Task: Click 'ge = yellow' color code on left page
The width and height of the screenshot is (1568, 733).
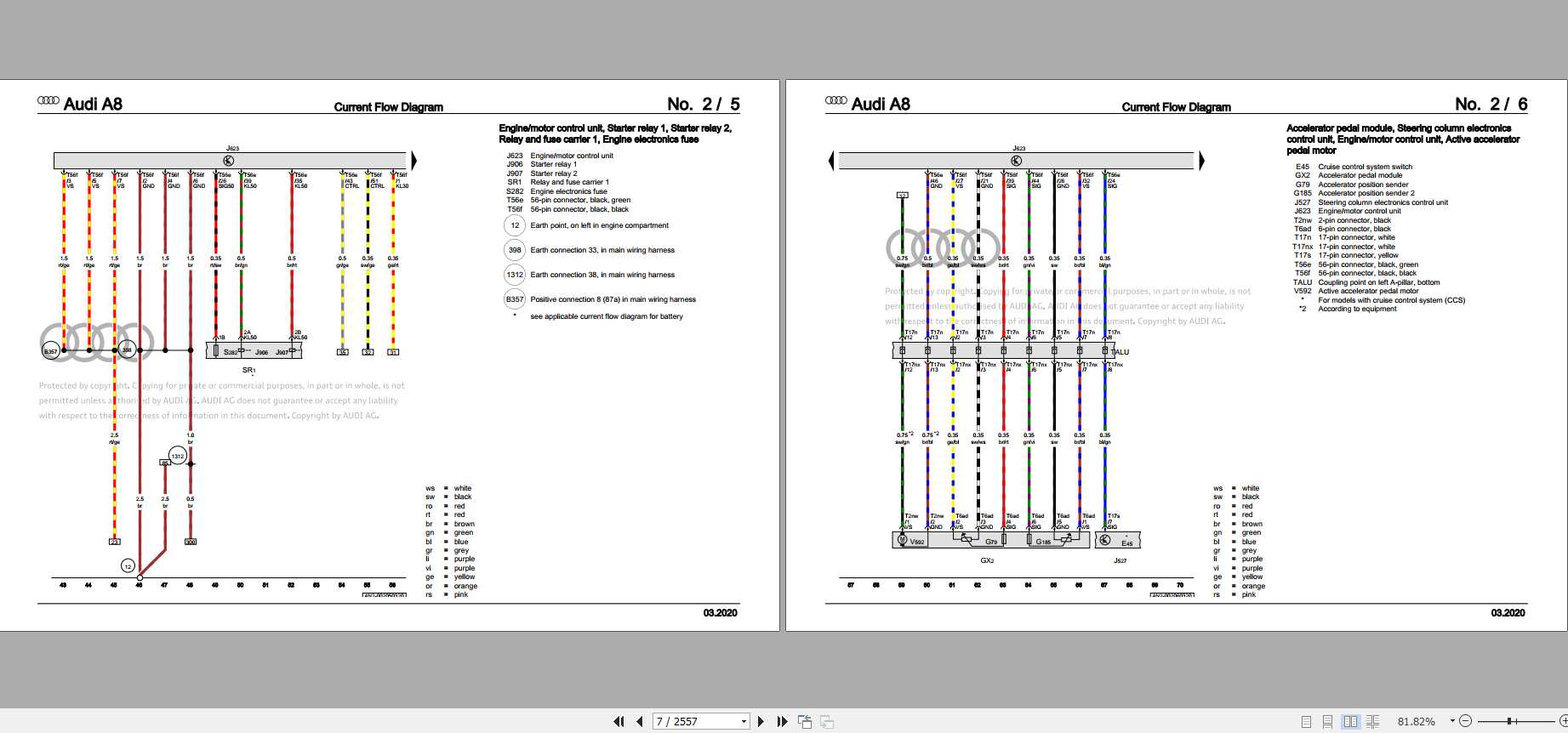Action: click(x=450, y=577)
